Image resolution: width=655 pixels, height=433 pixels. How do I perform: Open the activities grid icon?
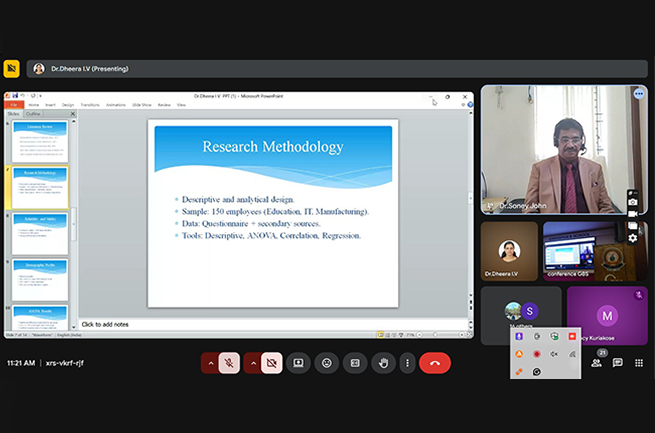pyautogui.click(x=639, y=363)
